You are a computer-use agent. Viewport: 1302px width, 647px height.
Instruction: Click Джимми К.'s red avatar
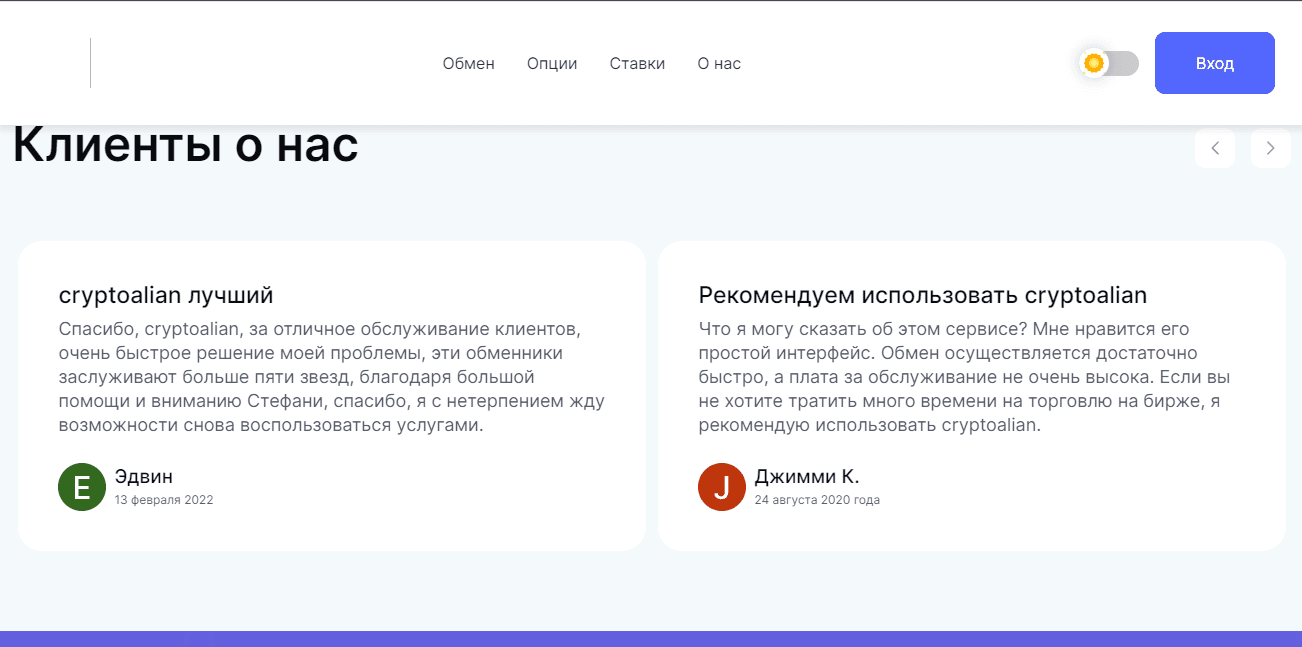coord(721,487)
